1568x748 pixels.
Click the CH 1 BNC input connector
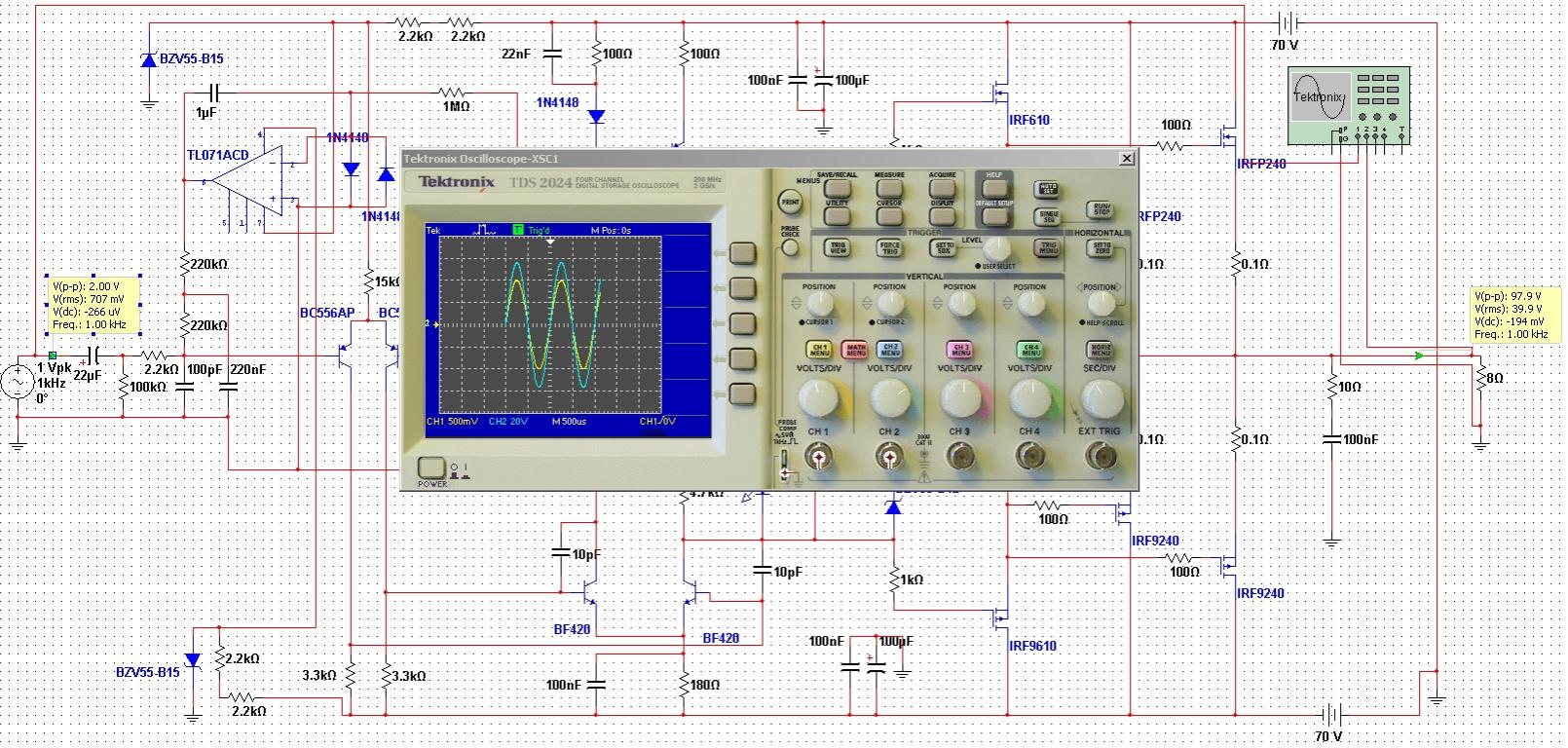coord(819,455)
